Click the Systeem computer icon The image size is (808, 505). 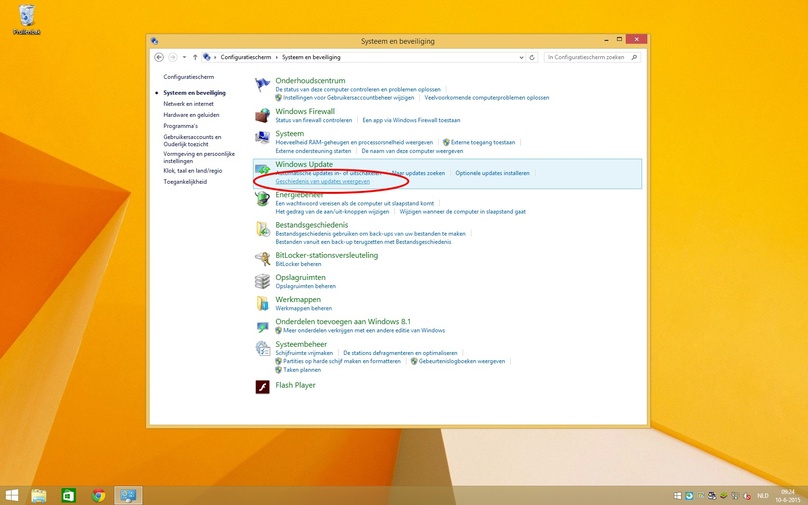[x=262, y=138]
